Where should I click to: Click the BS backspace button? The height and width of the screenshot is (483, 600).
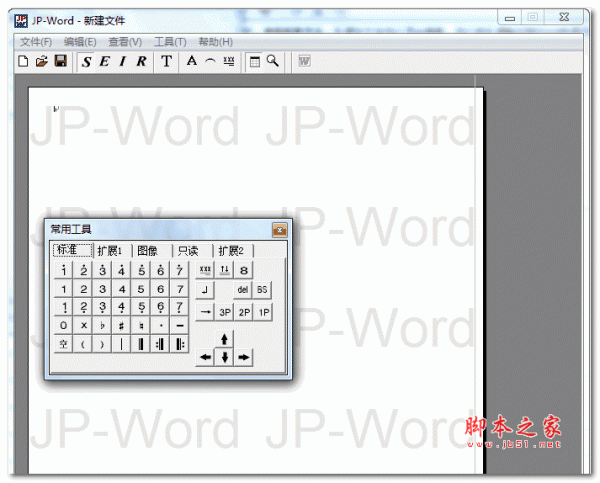(x=262, y=290)
